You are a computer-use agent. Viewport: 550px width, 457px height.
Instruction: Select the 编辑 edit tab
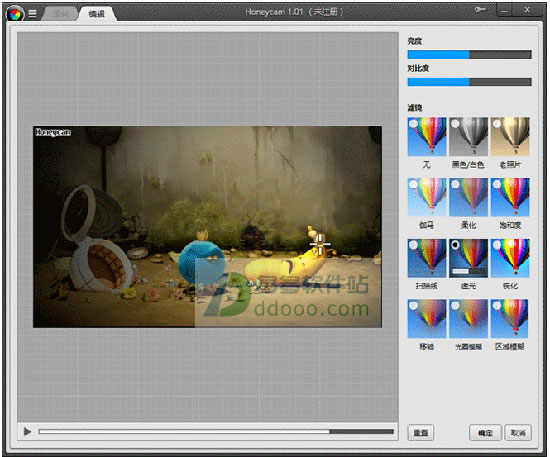(x=97, y=14)
